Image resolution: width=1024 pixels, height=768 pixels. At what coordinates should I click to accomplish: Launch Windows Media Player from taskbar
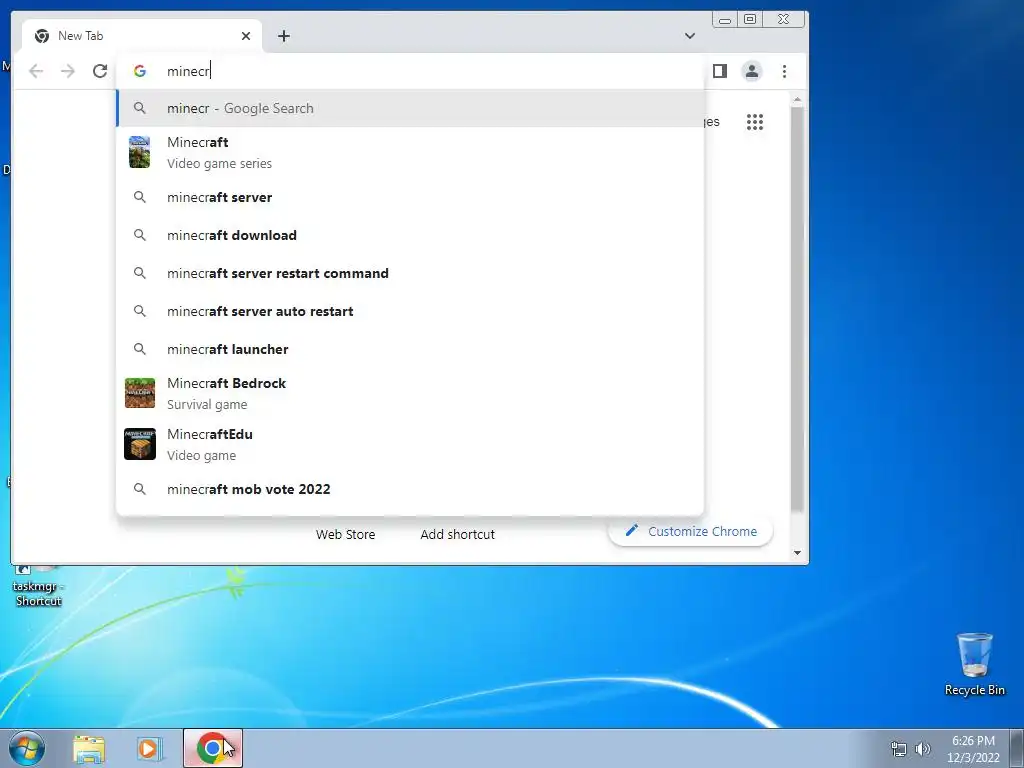149,749
